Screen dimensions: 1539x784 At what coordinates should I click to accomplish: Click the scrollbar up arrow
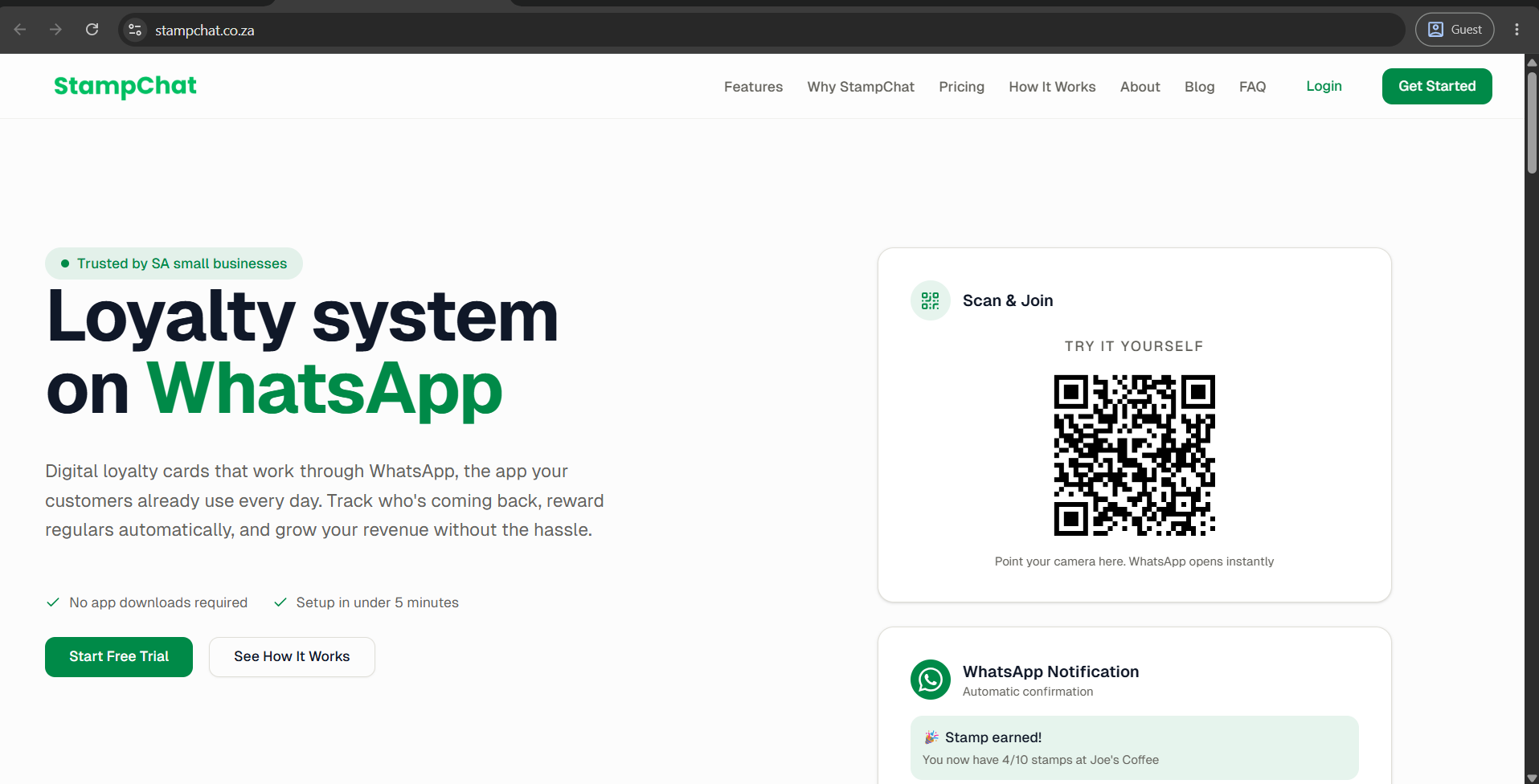click(x=1532, y=62)
